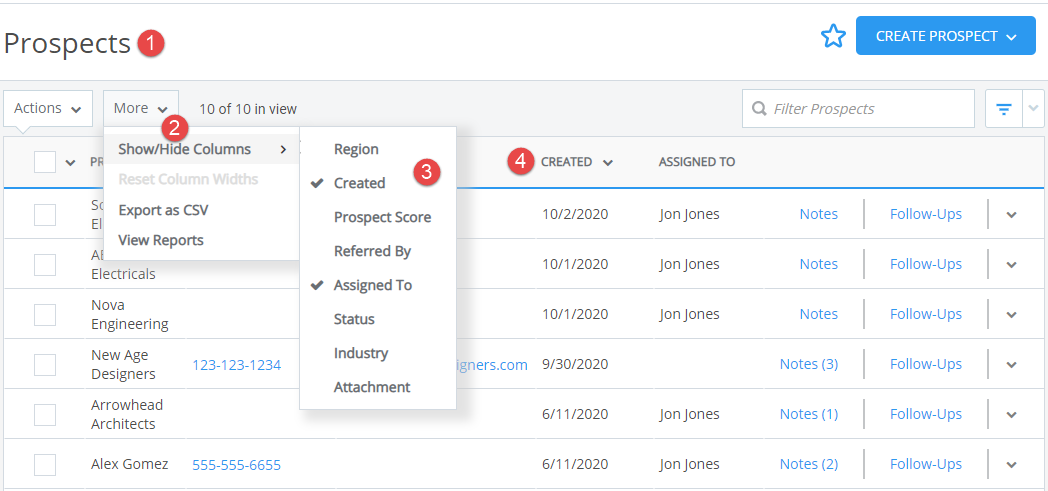The image size is (1048, 491).
Task: Open the select-all checkbox dropdown arrow
Action: (x=71, y=163)
